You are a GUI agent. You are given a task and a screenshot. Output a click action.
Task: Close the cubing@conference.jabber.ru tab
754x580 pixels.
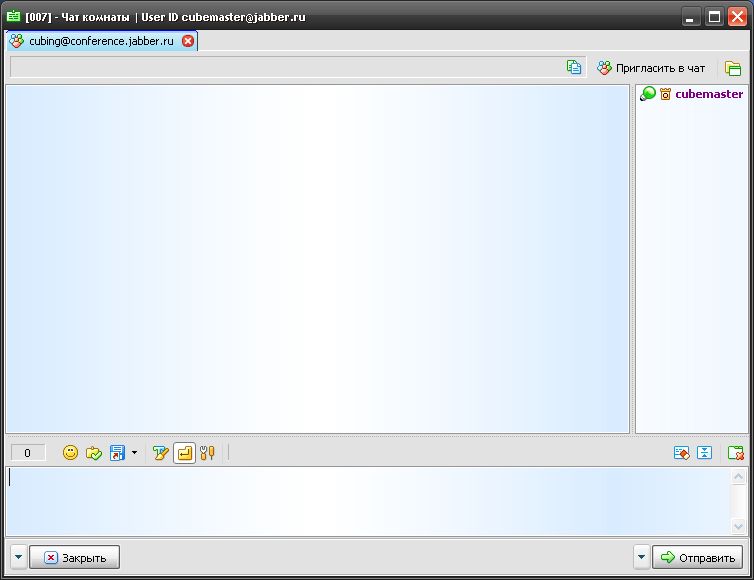click(x=188, y=41)
